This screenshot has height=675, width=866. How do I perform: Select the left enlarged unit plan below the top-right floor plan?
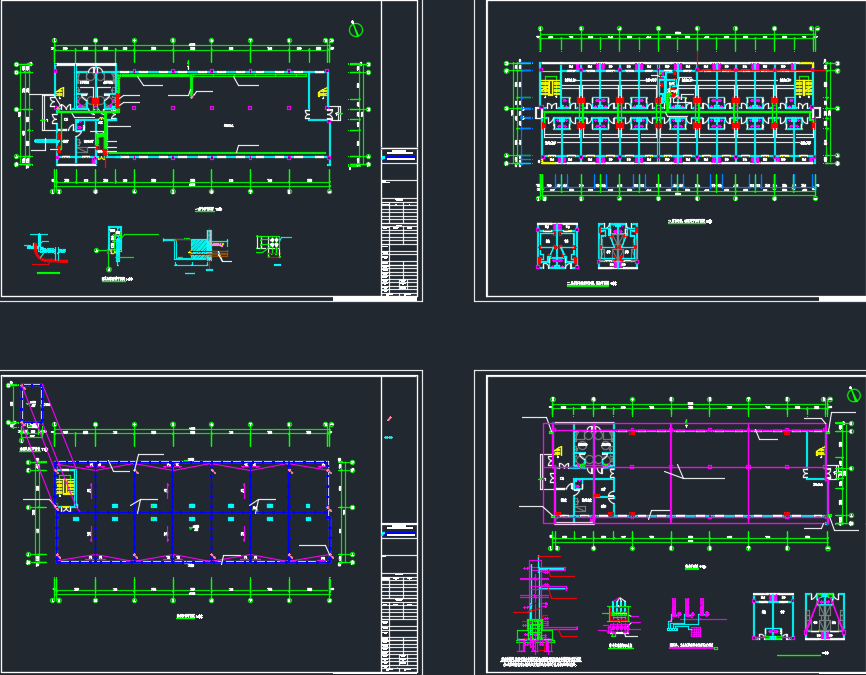(x=557, y=246)
